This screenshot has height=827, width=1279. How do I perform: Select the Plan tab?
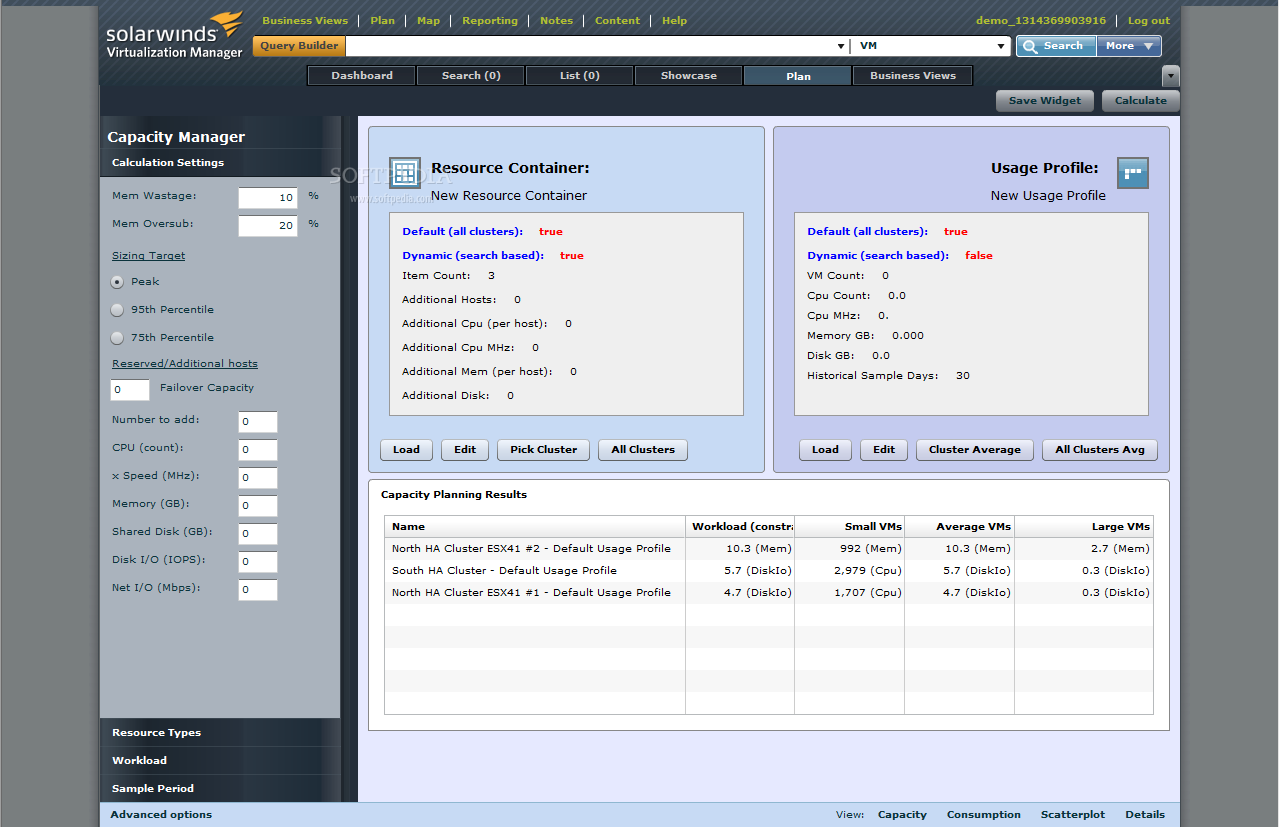click(798, 76)
